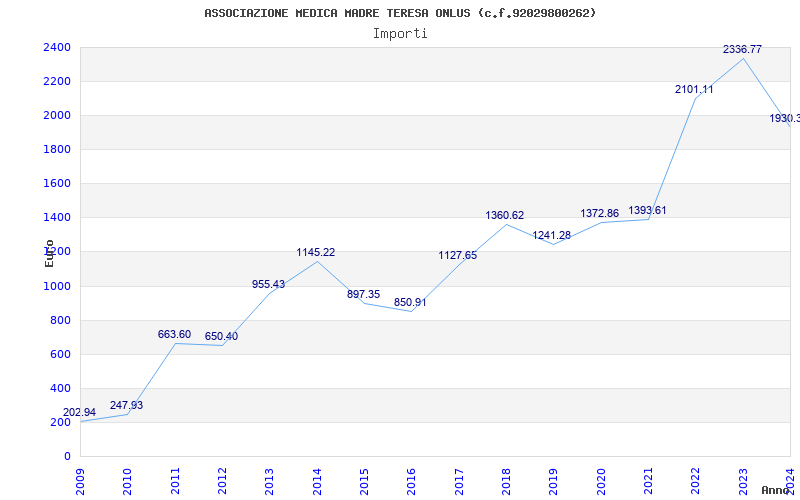The width and height of the screenshot is (800, 500).
Task: Click the 2021 year axis label
Action: (648, 481)
